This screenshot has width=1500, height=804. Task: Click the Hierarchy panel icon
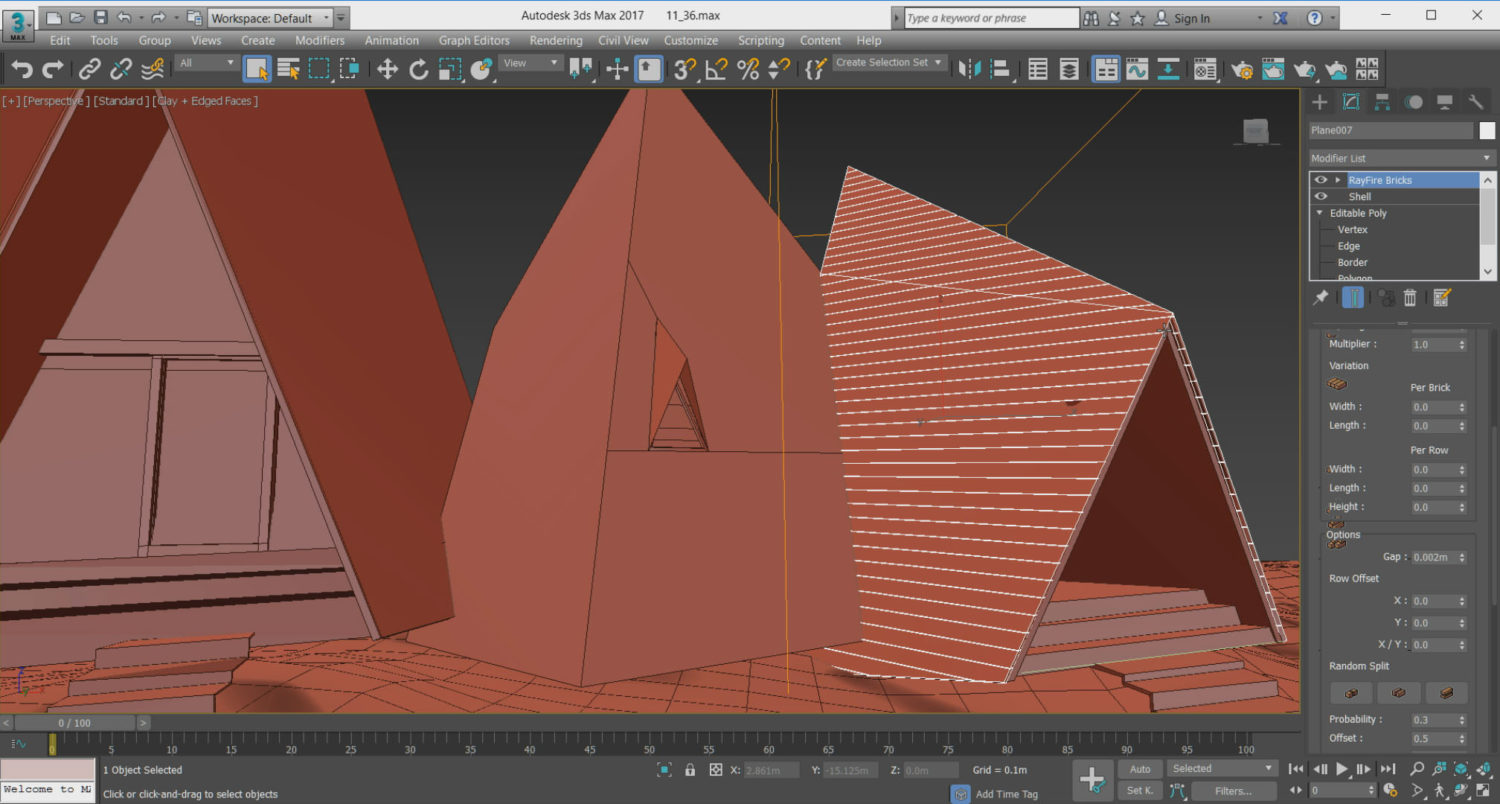point(1380,101)
